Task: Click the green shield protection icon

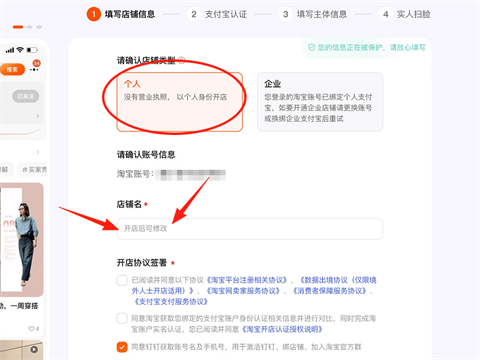Action: (x=311, y=48)
